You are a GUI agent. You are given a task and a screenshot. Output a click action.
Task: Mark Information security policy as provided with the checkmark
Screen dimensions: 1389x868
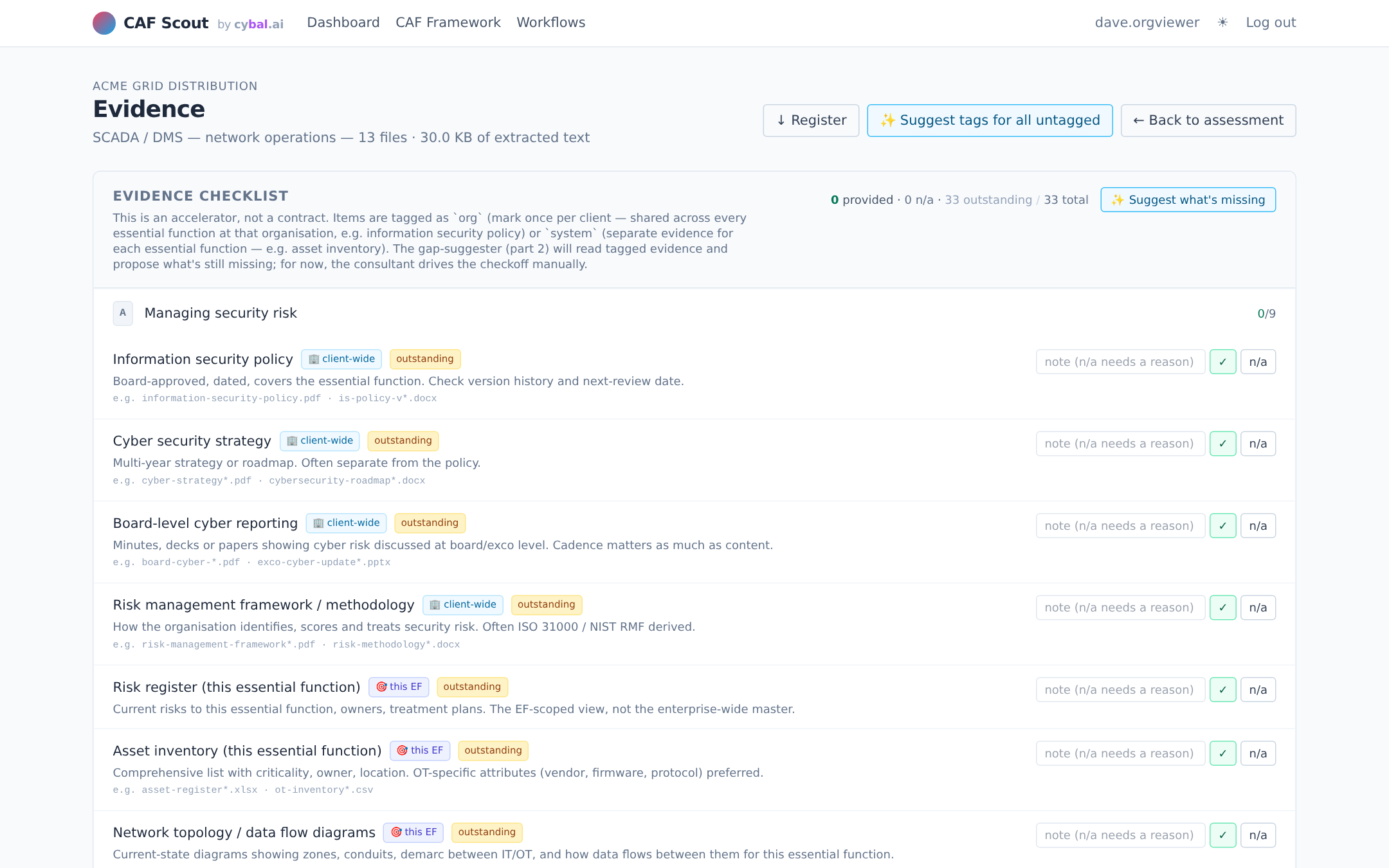click(x=1222, y=361)
